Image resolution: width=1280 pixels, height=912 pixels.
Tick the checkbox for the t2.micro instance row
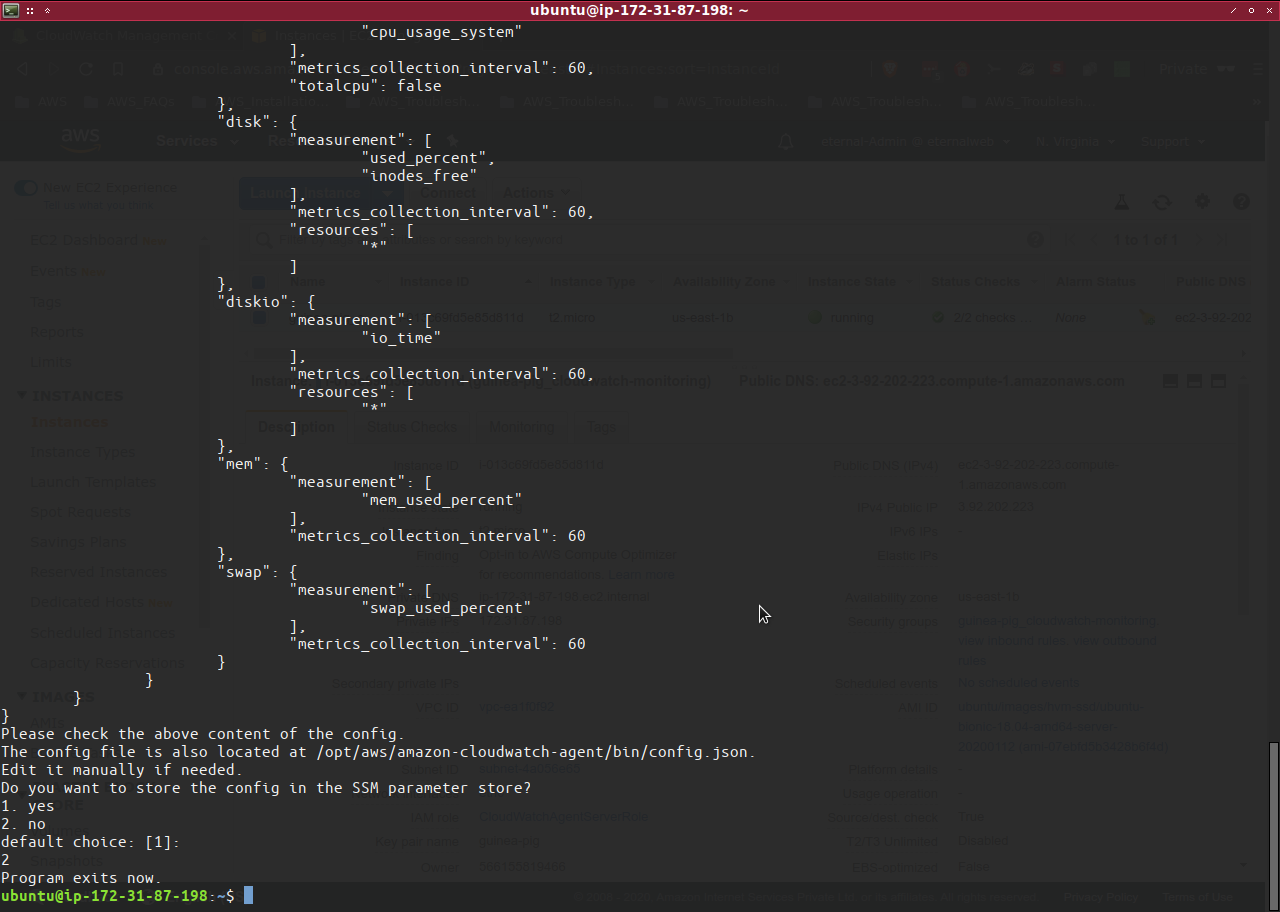coord(259,318)
